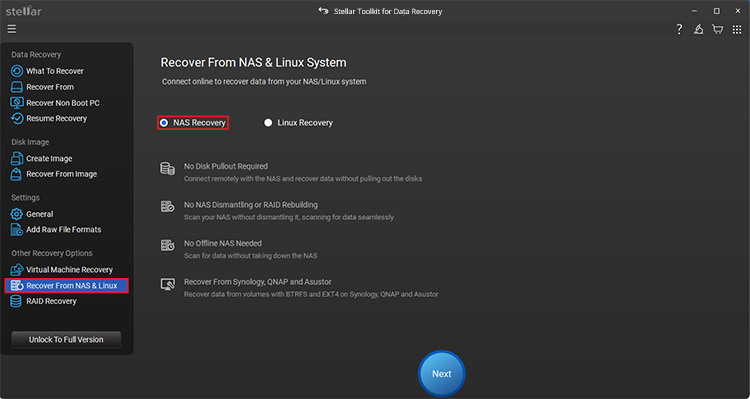Click the Resume Recovery icon

click(x=17, y=119)
